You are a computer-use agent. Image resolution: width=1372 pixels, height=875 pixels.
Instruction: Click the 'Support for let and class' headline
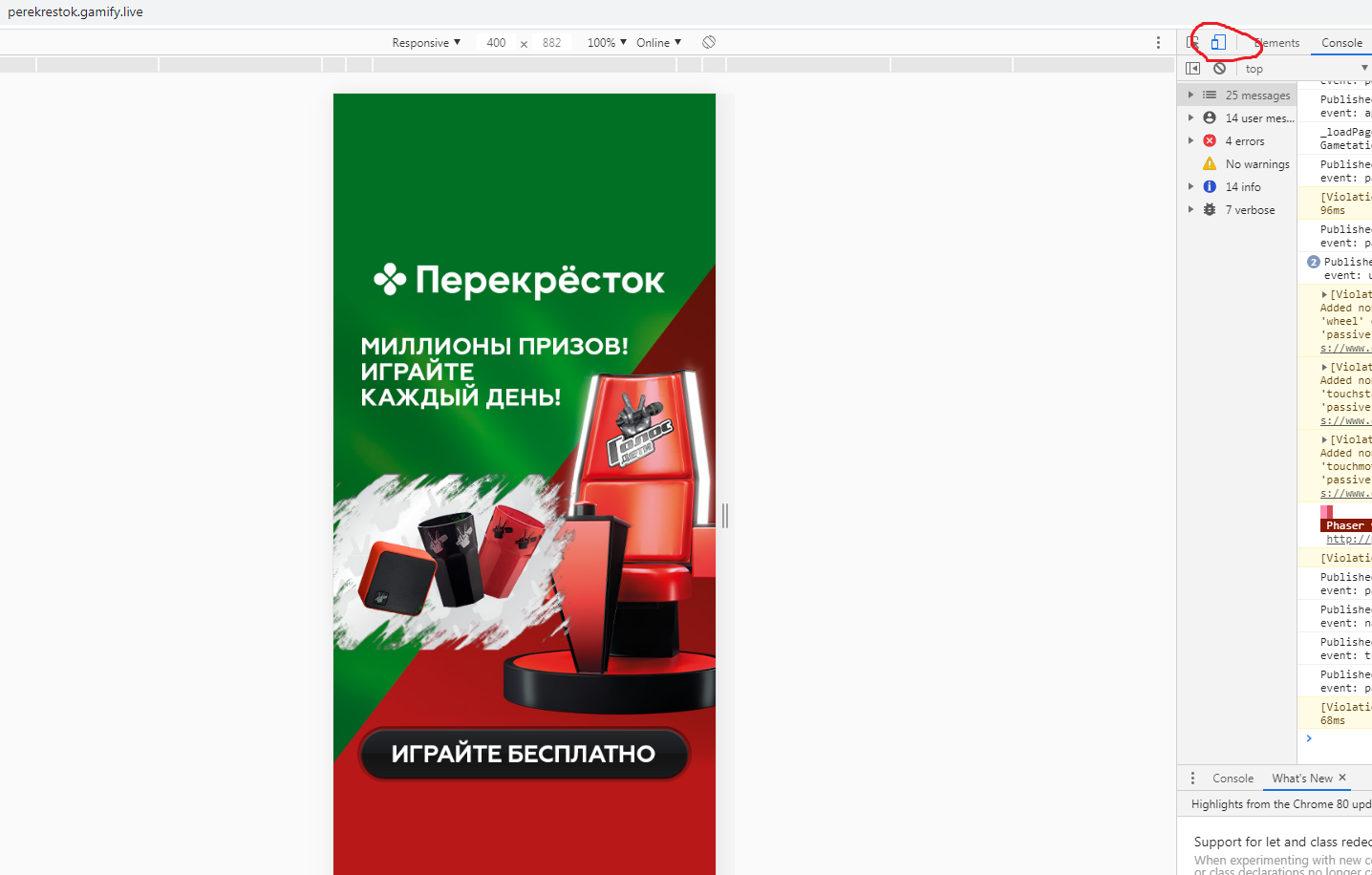click(1282, 842)
